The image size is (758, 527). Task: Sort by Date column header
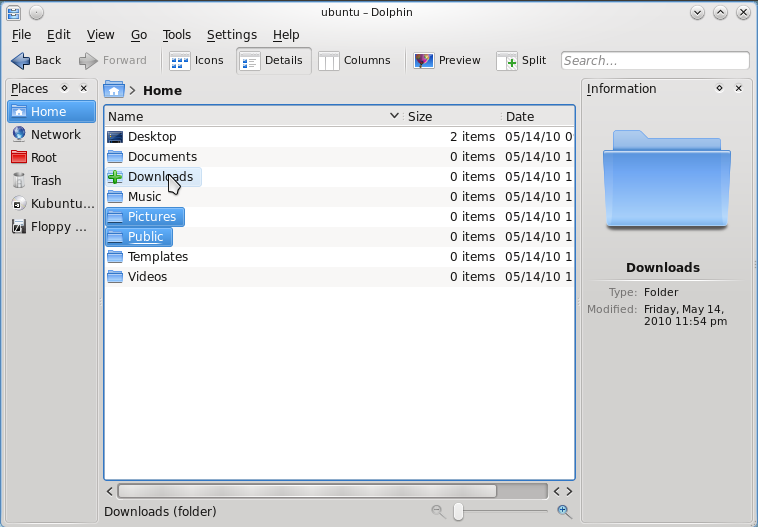pyautogui.click(x=538, y=117)
